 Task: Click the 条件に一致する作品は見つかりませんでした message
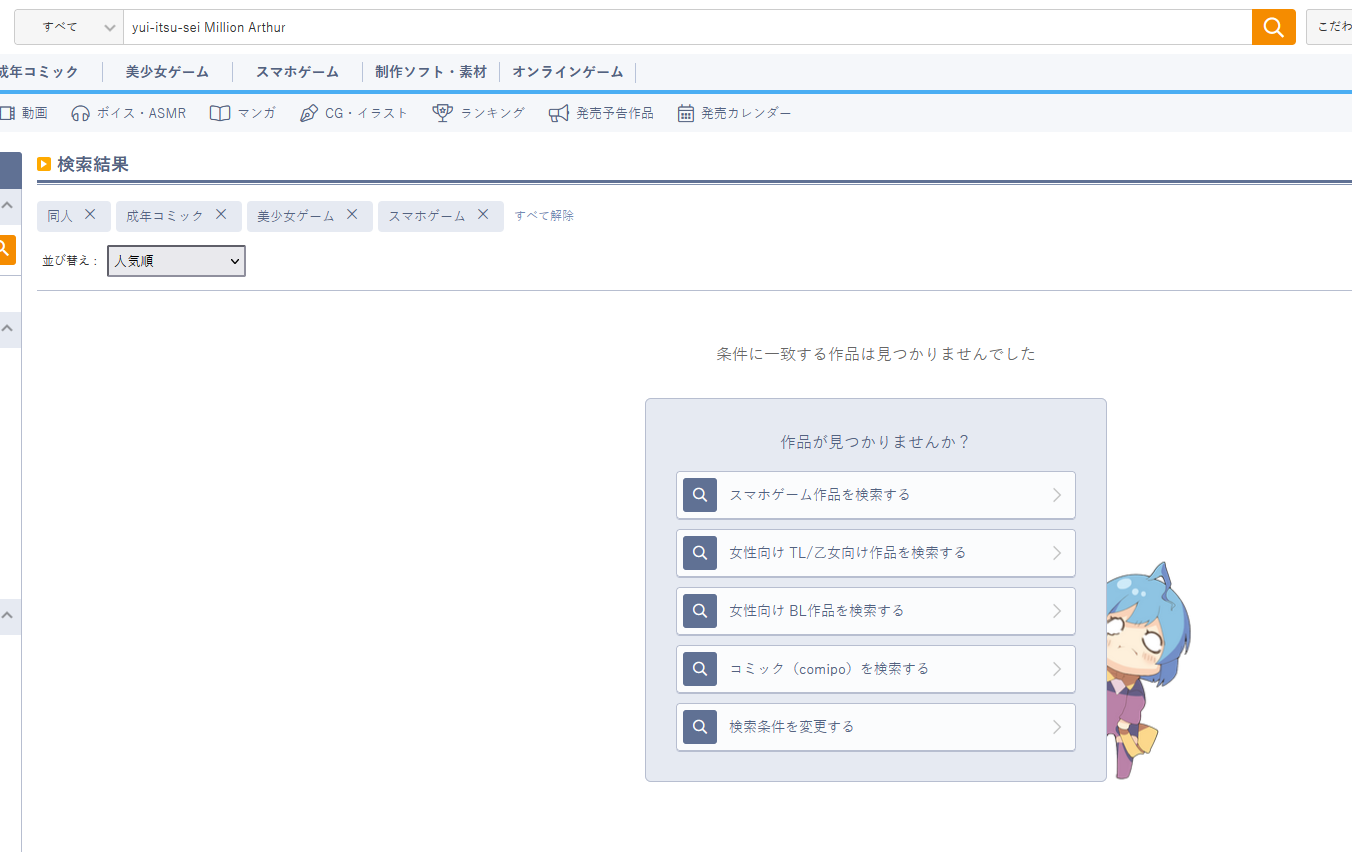click(876, 354)
